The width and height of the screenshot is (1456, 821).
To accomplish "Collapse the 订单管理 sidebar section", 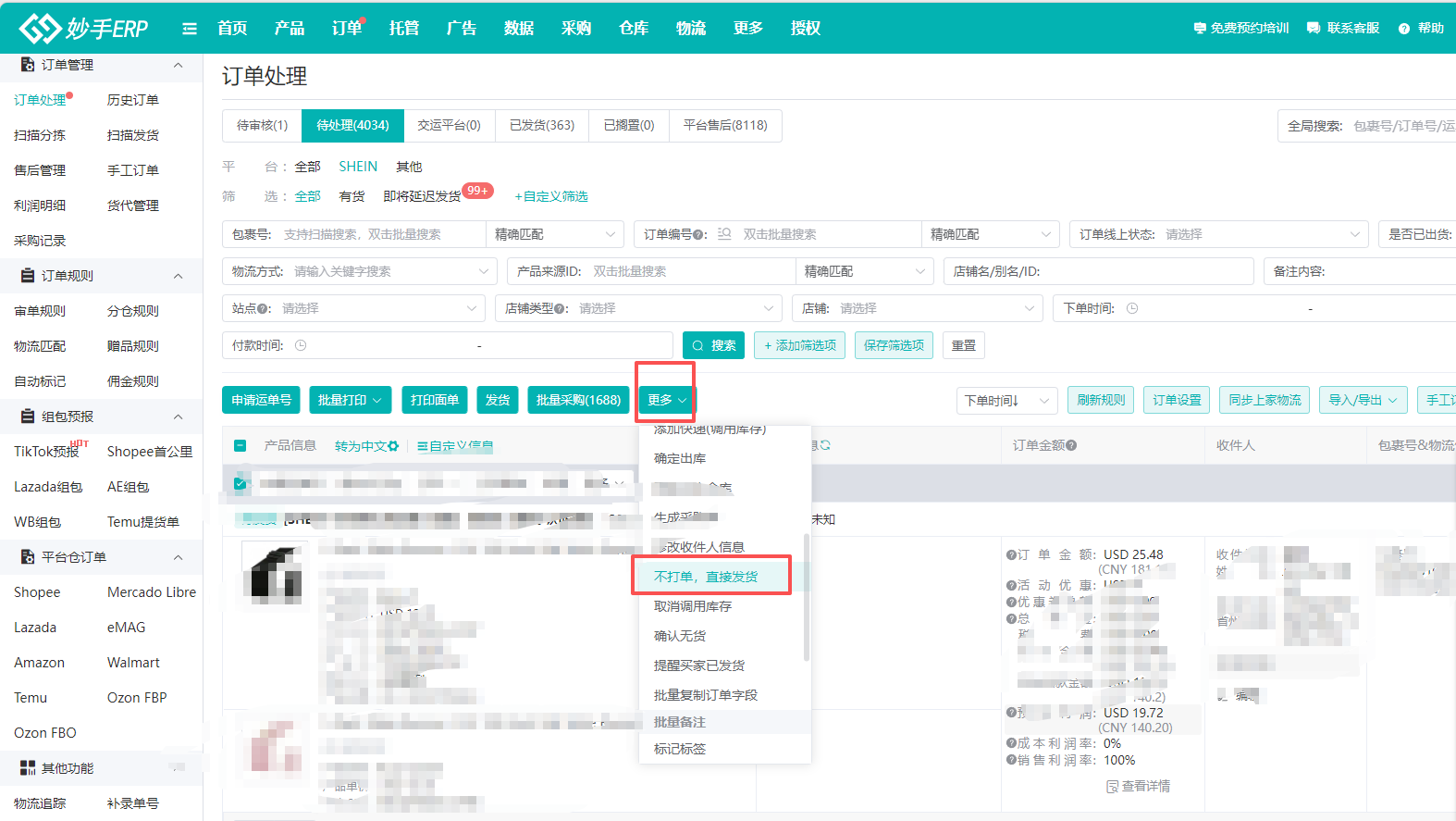I will coord(179,65).
